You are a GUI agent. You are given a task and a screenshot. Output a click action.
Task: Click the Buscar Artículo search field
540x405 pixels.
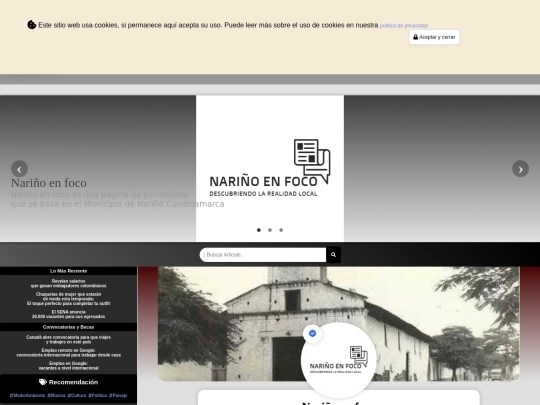tap(263, 255)
